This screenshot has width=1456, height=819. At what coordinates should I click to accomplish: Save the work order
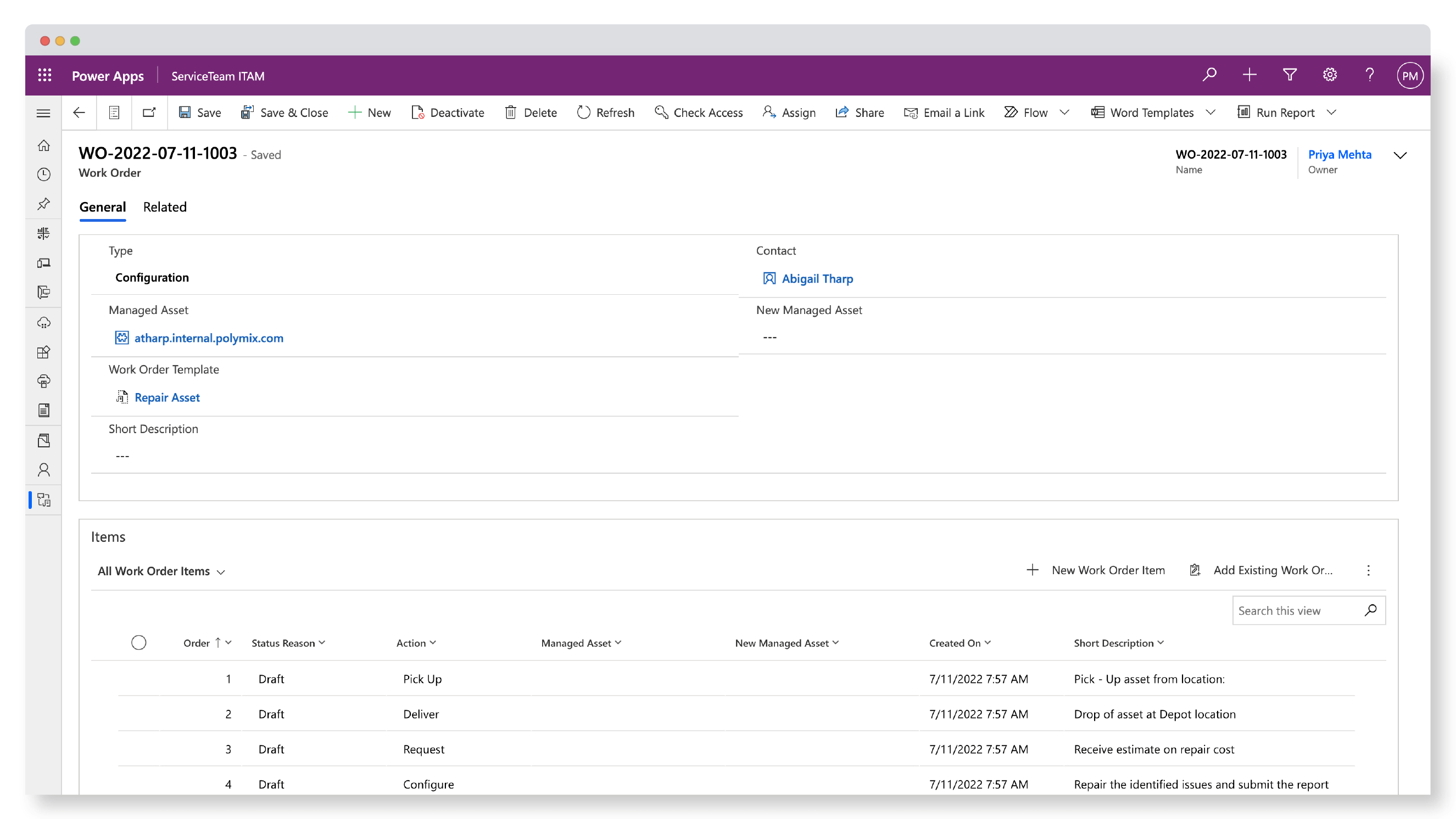point(199,113)
